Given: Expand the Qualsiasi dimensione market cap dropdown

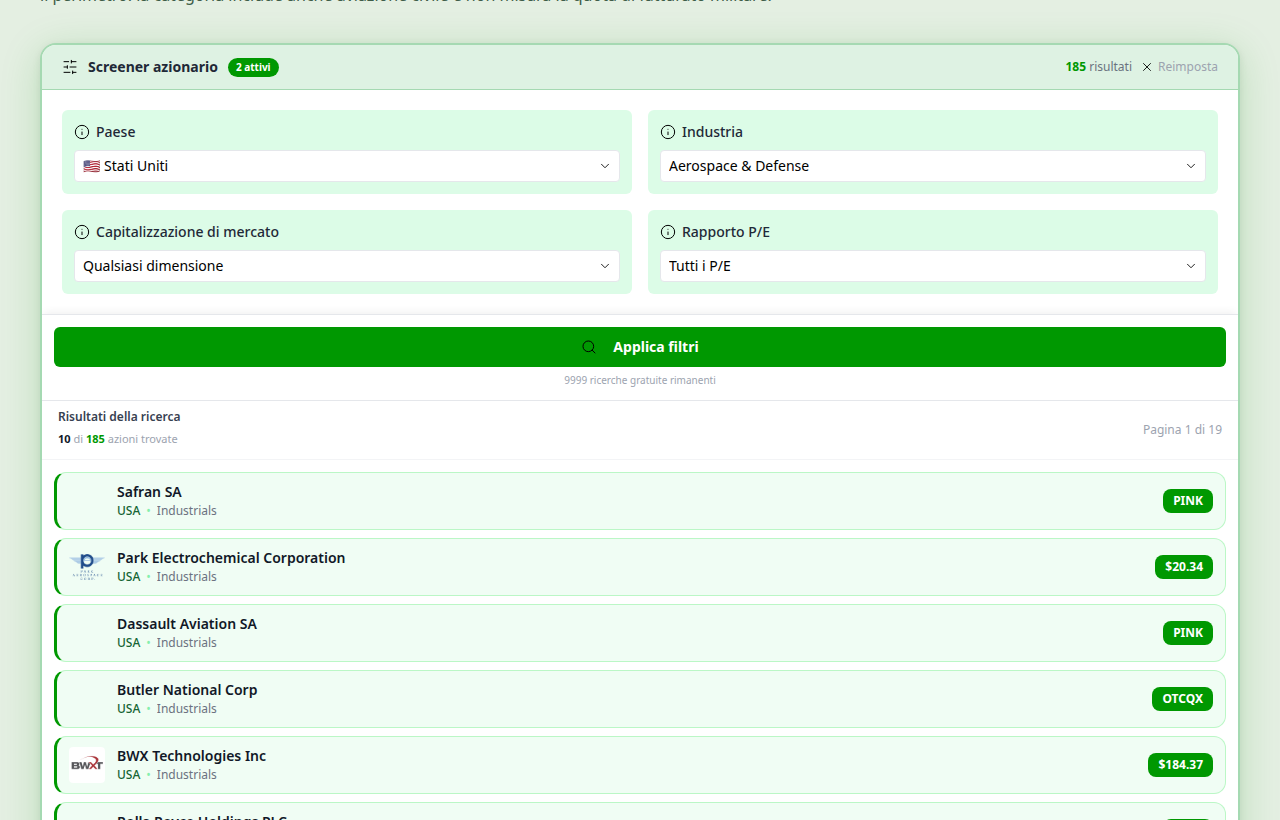Looking at the screenshot, I should pos(347,266).
